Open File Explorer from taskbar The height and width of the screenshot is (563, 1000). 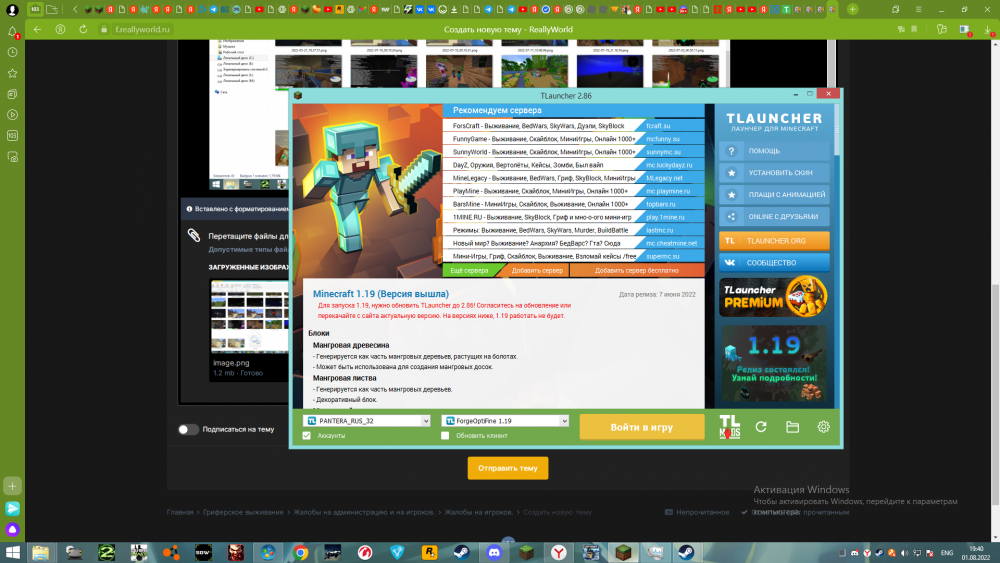41,552
